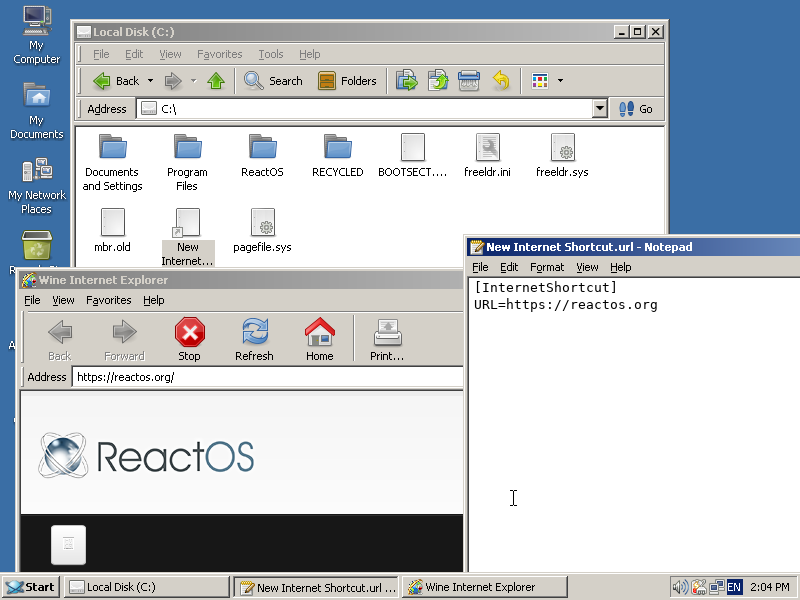Viewport: 800px width, 600px height.
Task: Select the Delete icon in the Explorer toolbar
Action: pyautogui.click(x=467, y=81)
